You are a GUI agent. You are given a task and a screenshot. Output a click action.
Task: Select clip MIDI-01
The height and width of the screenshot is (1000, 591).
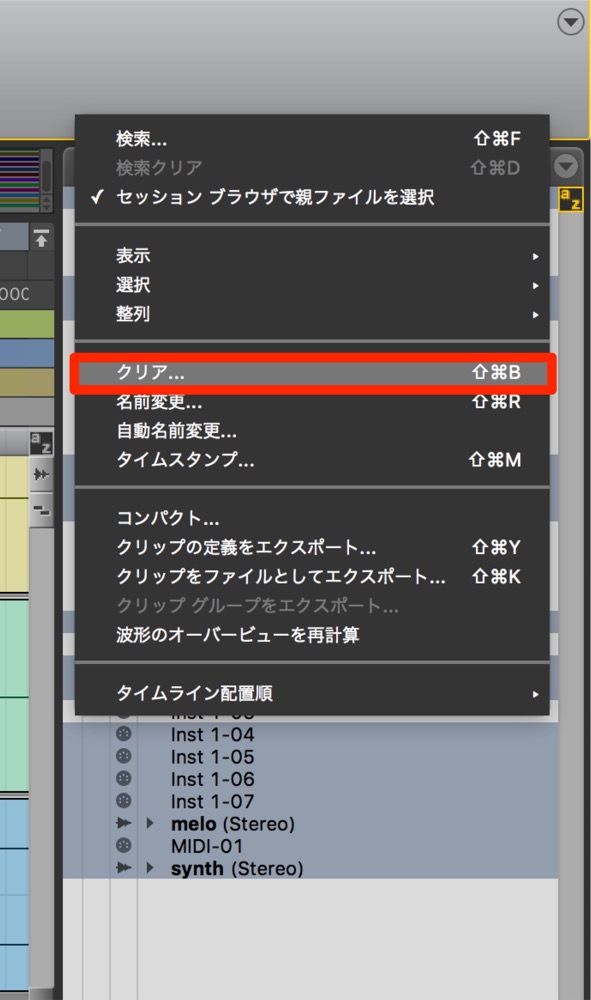click(x=207, y=846)
